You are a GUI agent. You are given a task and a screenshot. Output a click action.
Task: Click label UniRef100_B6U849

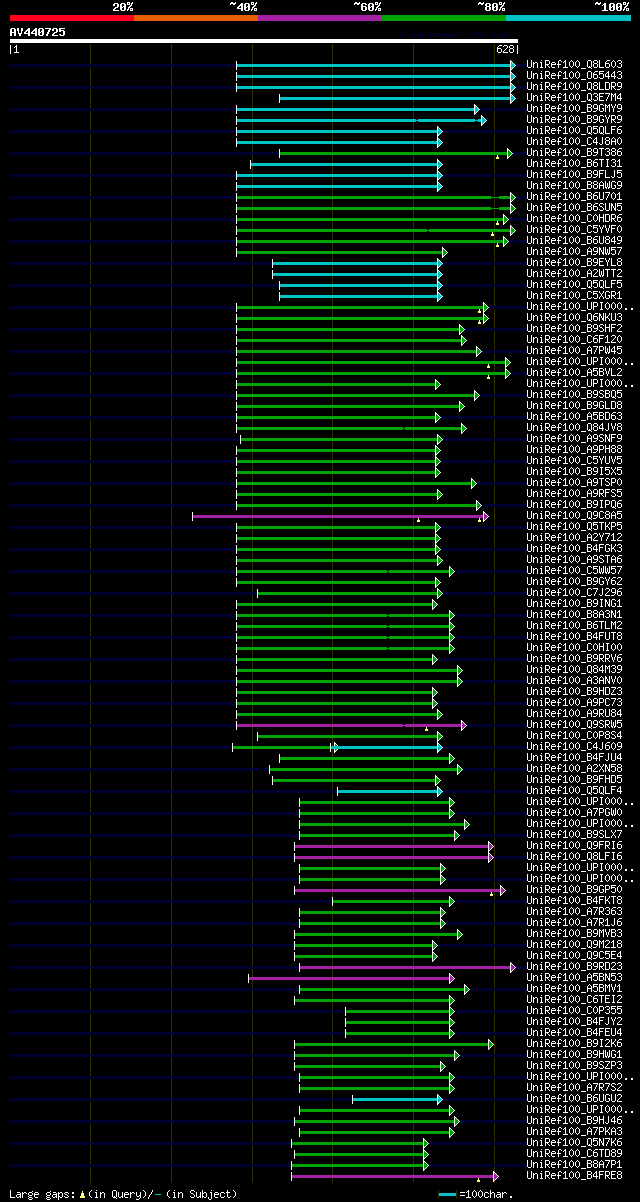point(573,240)
